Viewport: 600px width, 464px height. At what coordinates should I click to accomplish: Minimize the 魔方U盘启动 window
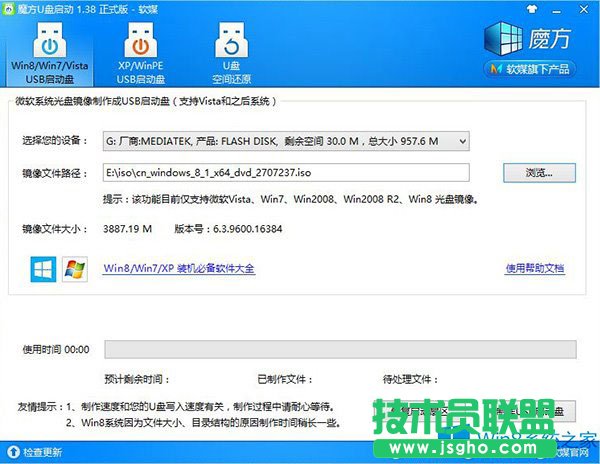pos(557,10)
